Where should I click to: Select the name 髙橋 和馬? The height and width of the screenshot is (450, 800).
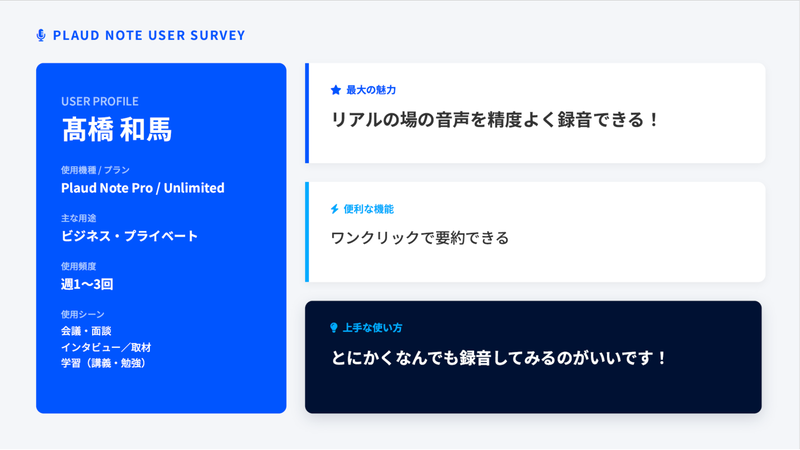coord(116,130)
